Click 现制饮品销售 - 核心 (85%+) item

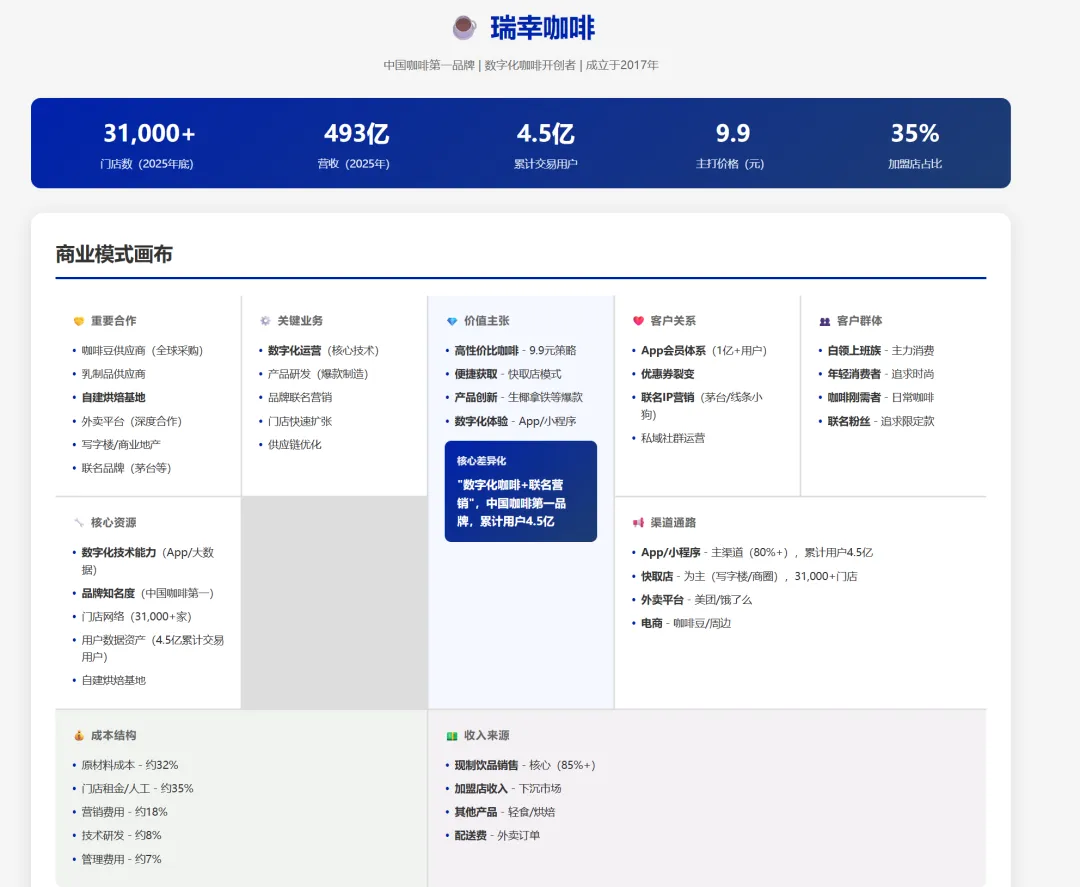[525, 765]
